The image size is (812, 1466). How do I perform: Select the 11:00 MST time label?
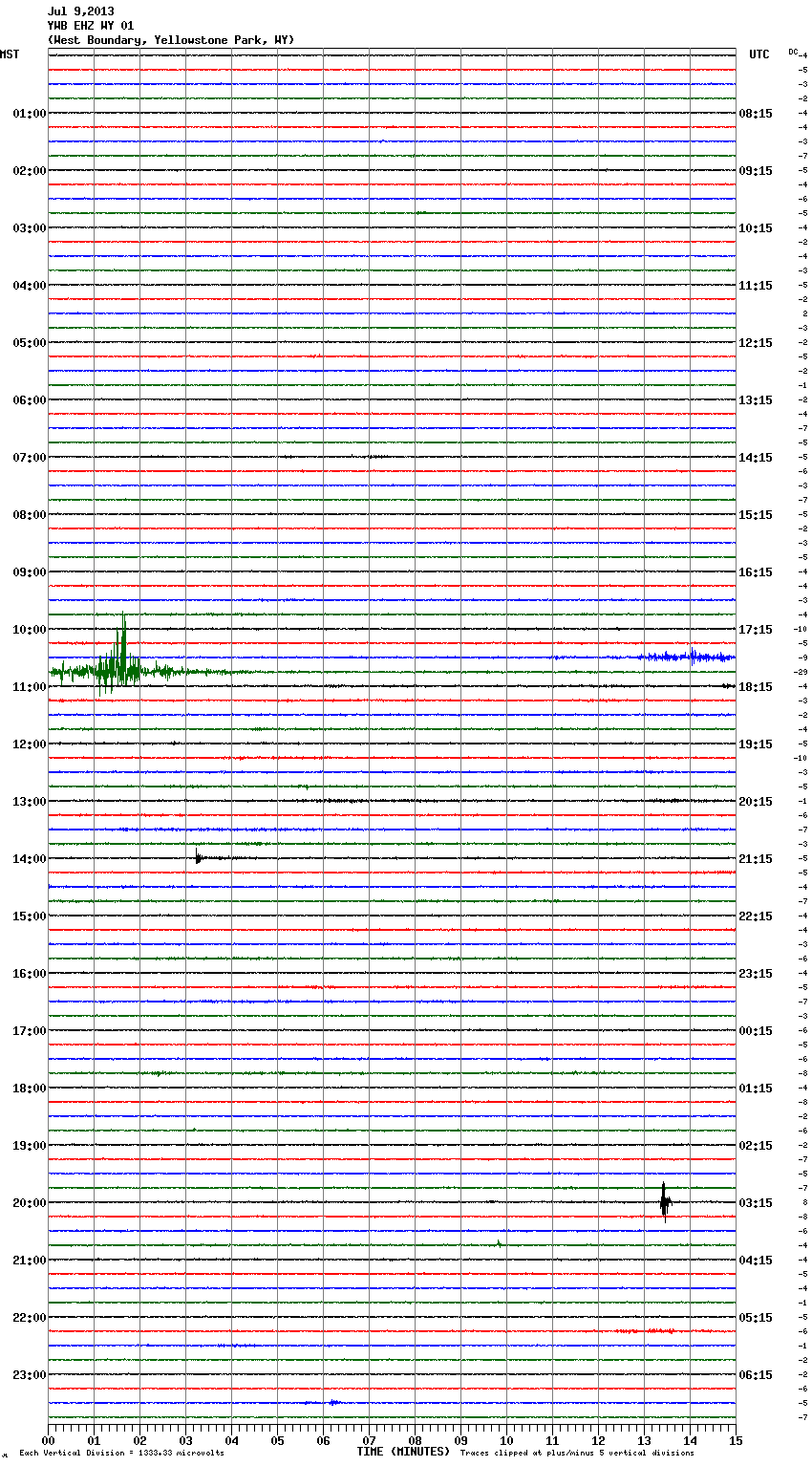click(29, 687)
